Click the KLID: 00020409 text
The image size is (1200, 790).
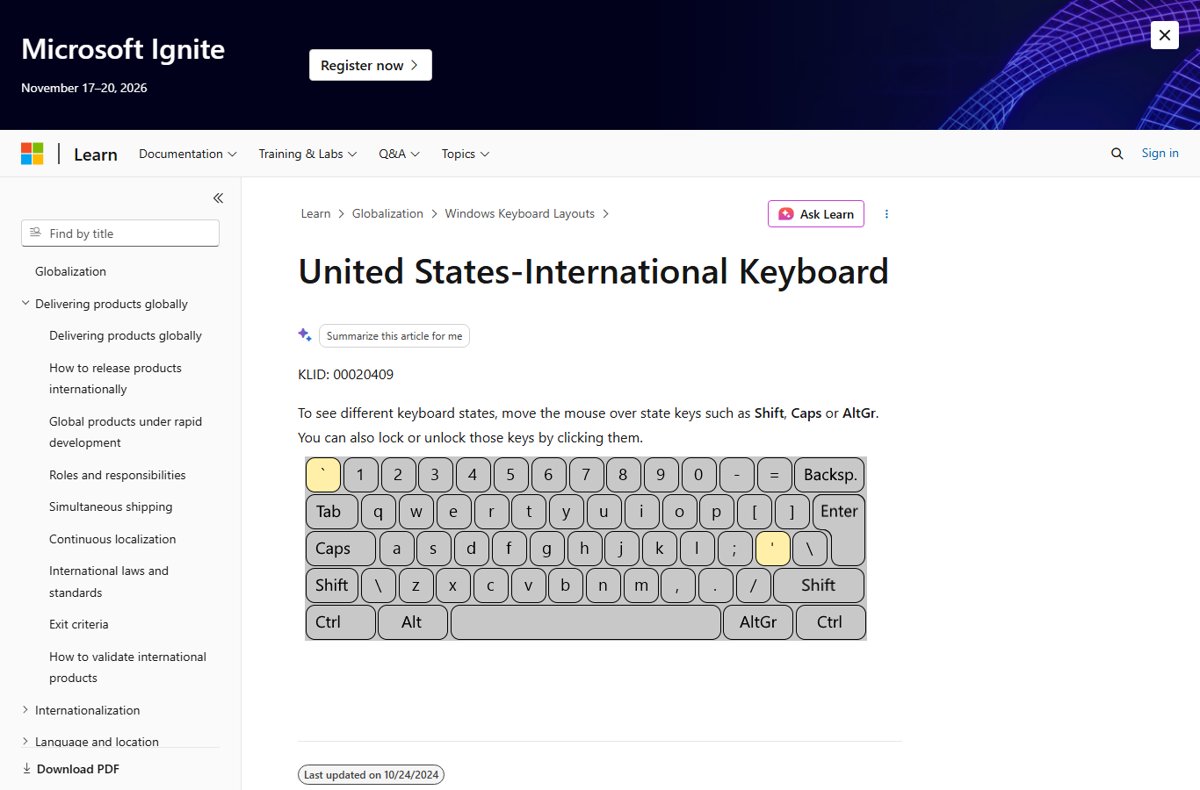(x=346, y=375)
